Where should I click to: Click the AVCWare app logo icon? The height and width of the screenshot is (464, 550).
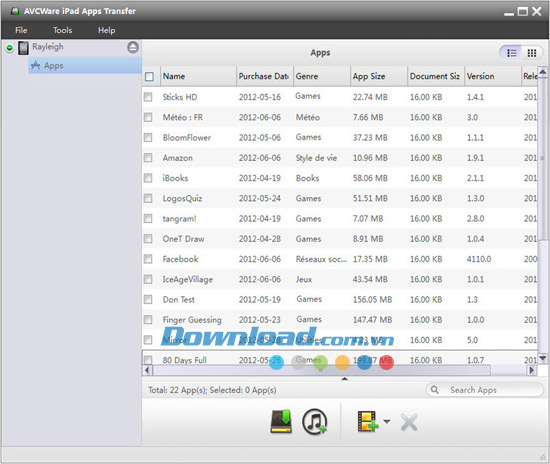pyautogui.click(x=15, y=11)
